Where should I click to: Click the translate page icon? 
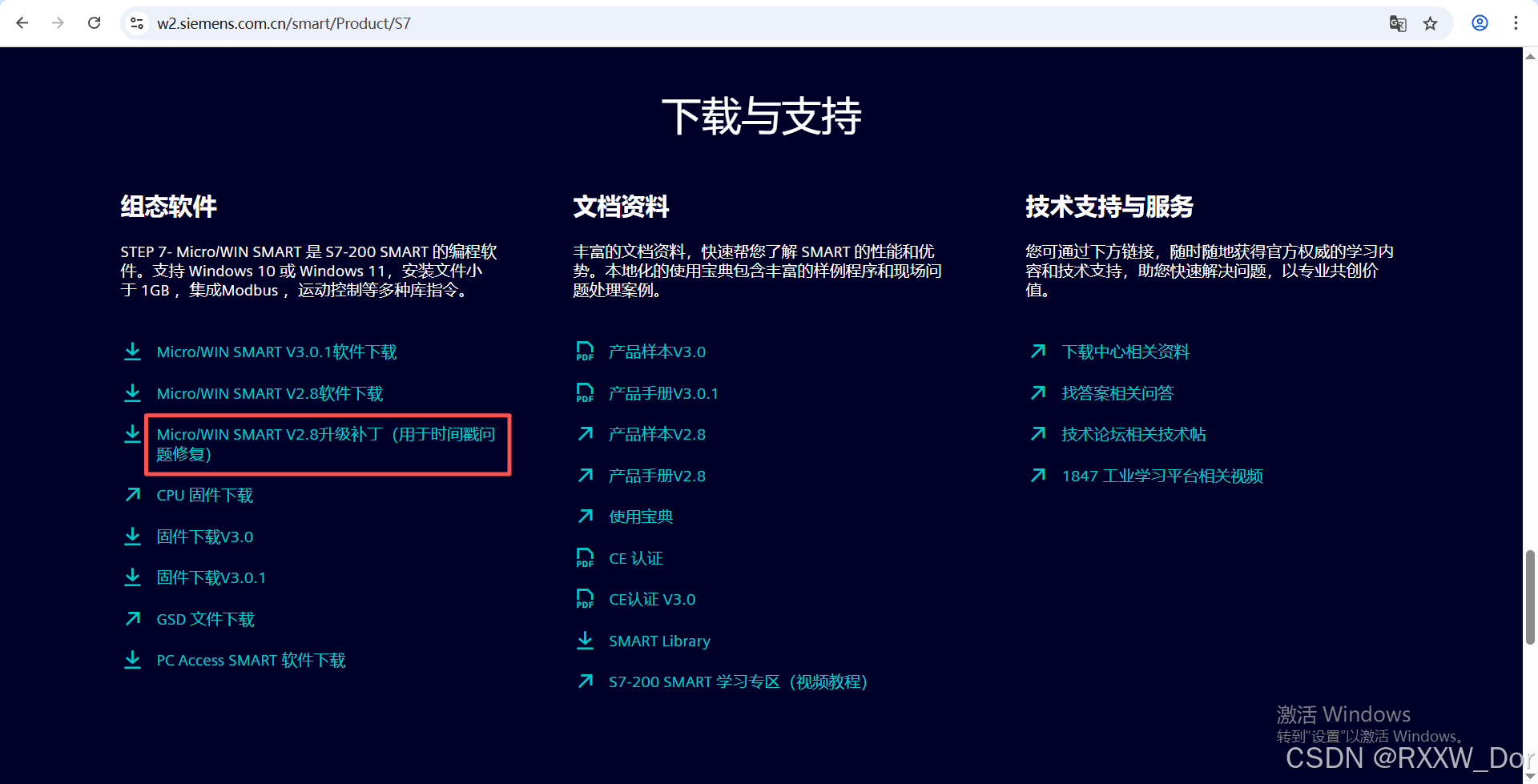[x=1398, y=23]
